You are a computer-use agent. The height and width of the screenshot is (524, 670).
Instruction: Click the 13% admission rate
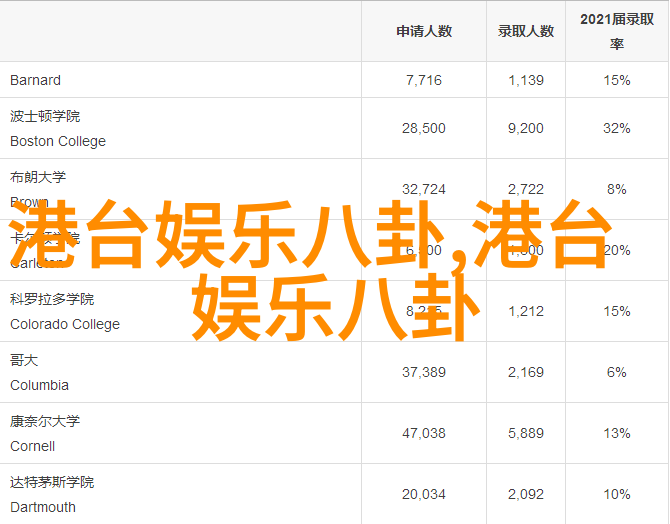pos(617,434)
